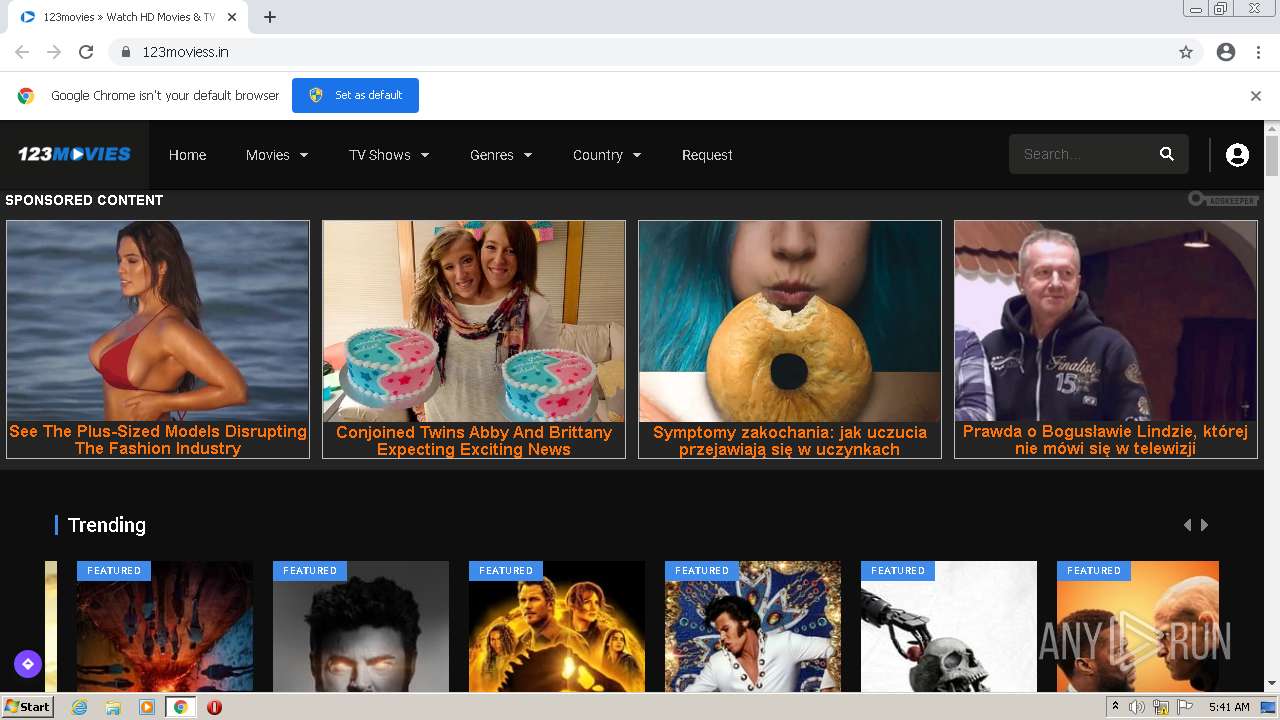Open the orange two-men featured poster
The height and width of the screenshot is (720, 1280).
[x=1138, y=626]
